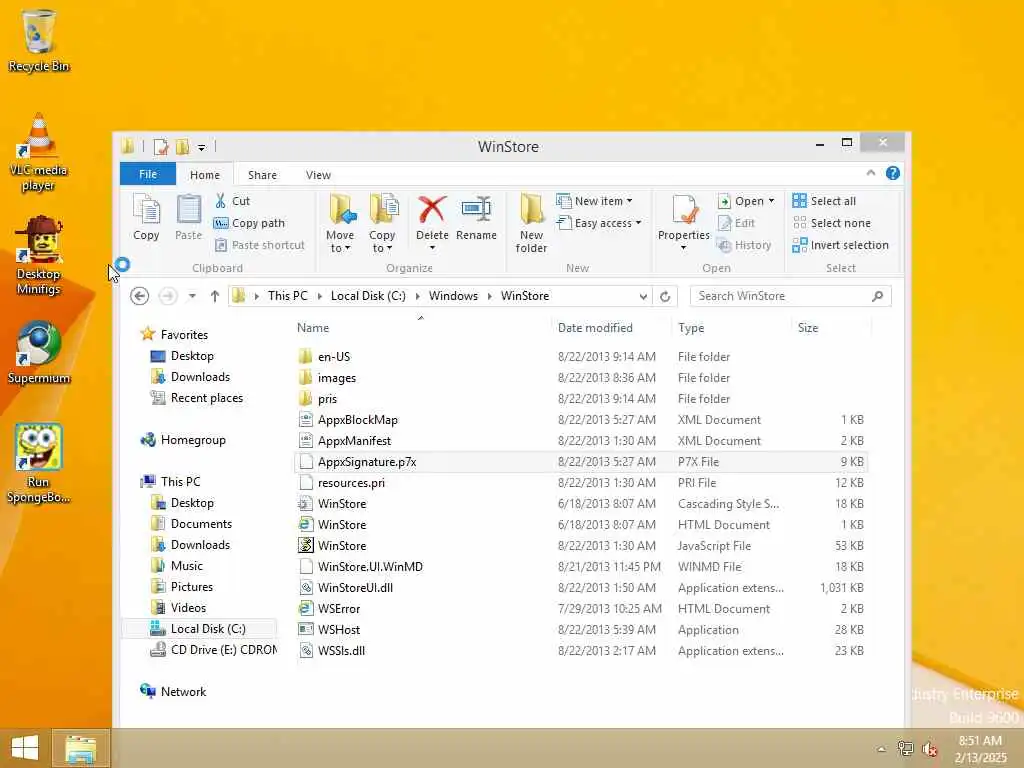The height and width of the screenshot is (768, 1024).
Task: Click the blue Help question mark icon
Action: 893,173
